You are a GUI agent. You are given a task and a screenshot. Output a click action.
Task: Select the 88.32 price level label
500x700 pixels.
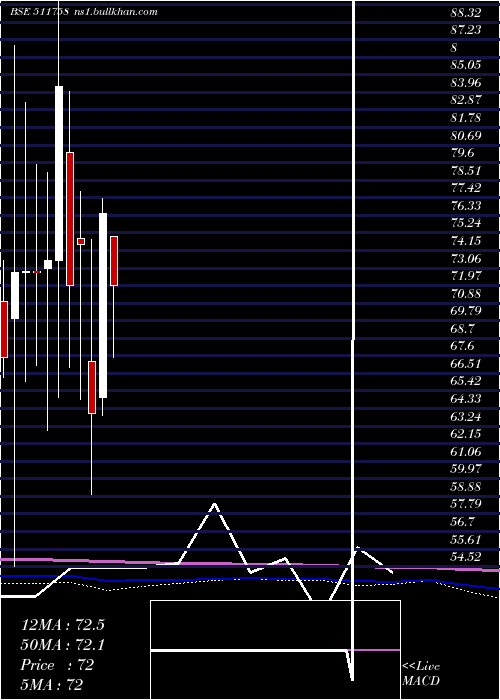[466, 12]
